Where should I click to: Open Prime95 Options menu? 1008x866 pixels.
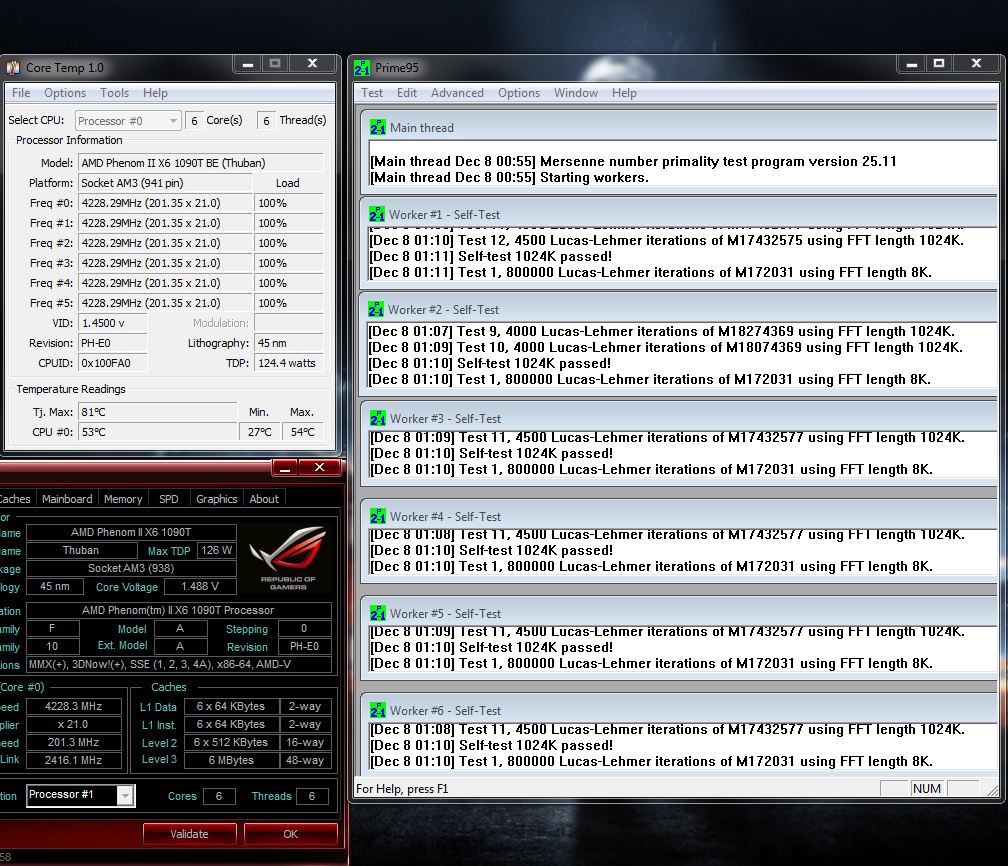[519, 93]
